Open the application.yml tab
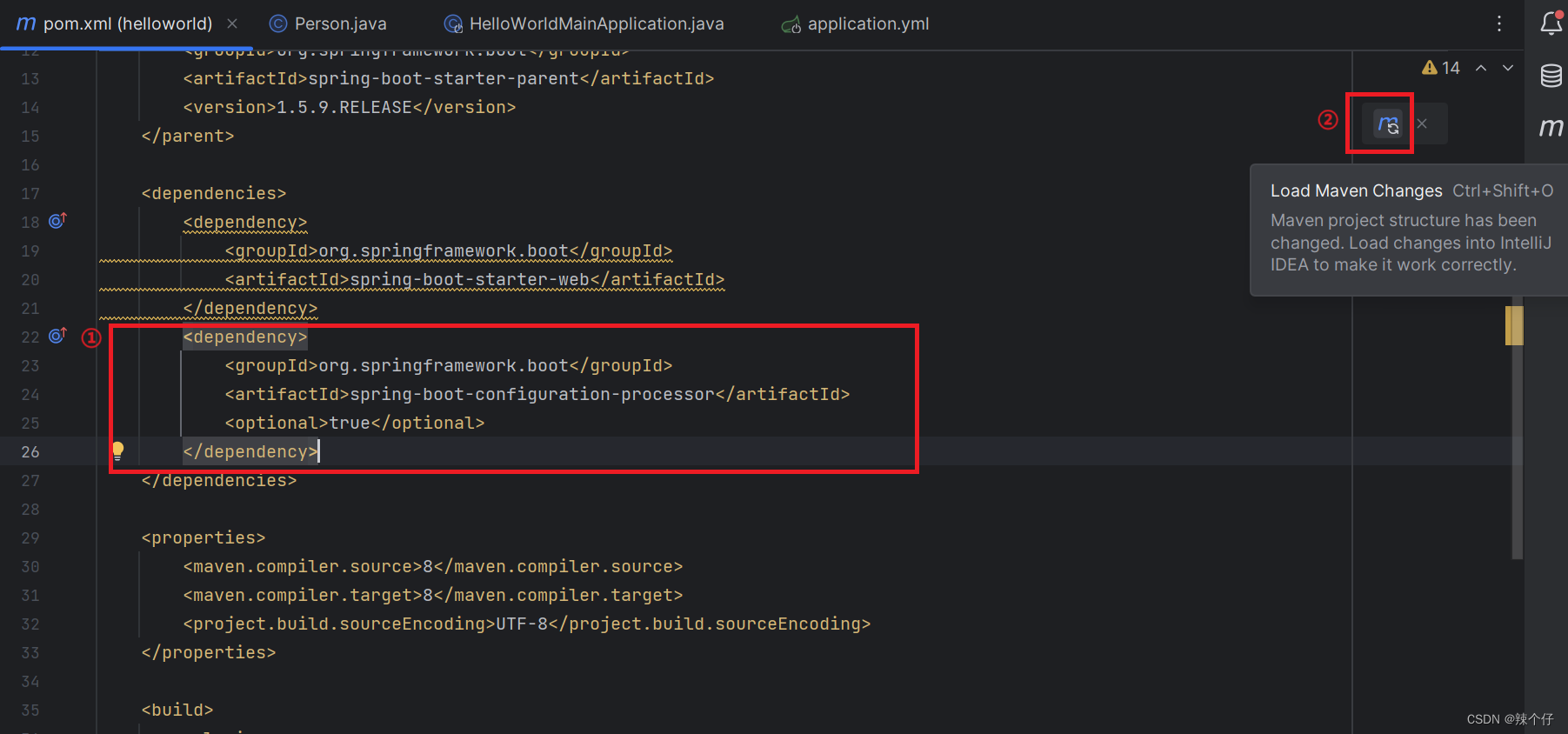 [x=855, y=23]
